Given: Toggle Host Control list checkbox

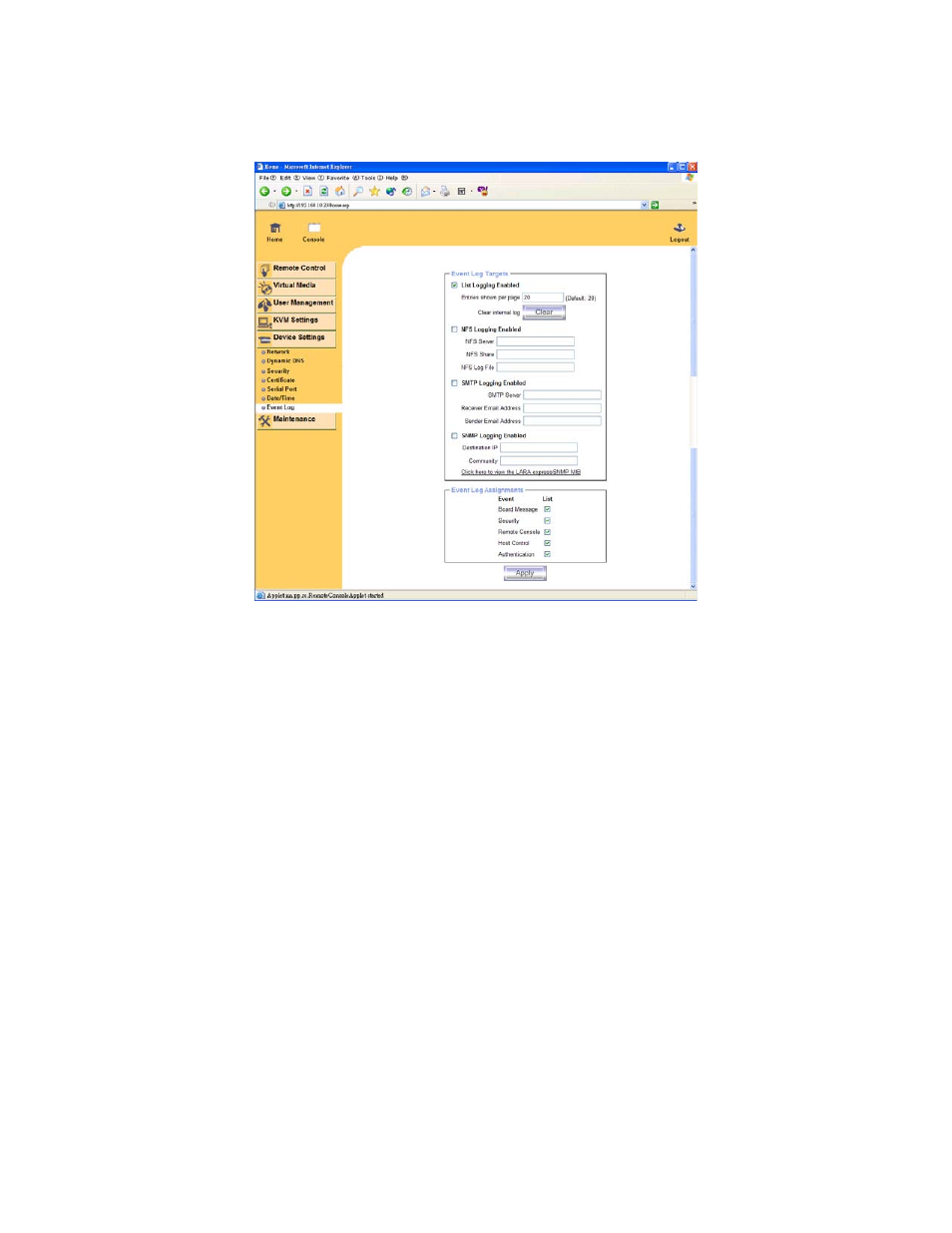Looking at the screenshot, I should [x=547, y=543].
